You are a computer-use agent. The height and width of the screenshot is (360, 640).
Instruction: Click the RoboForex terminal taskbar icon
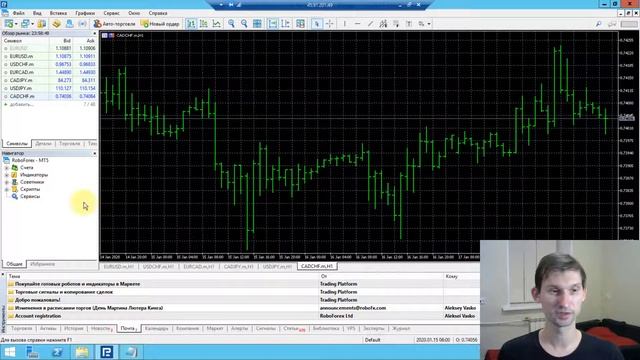click(x=107, y=352)
